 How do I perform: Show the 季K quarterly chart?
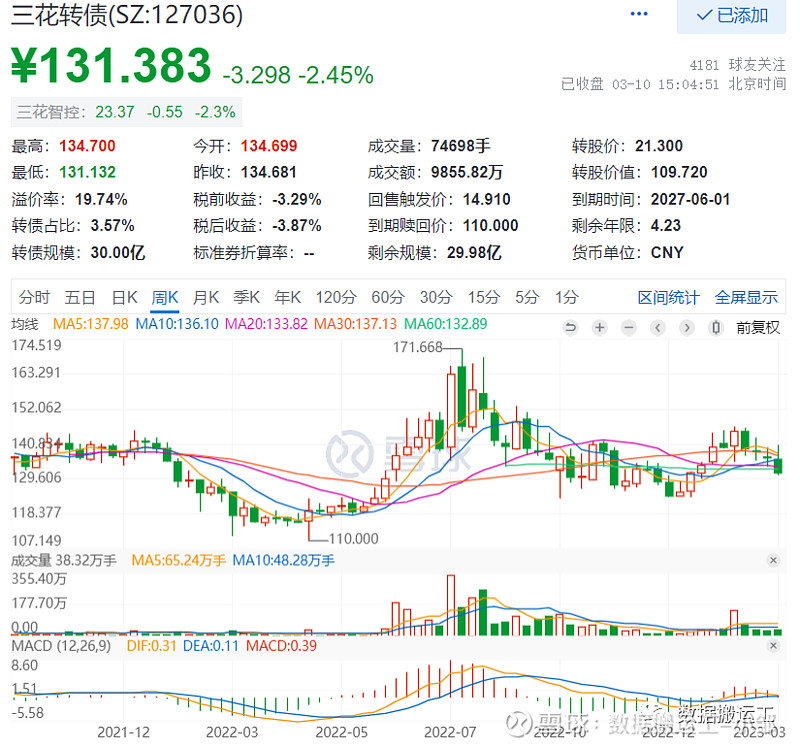[x=246, y=297]
